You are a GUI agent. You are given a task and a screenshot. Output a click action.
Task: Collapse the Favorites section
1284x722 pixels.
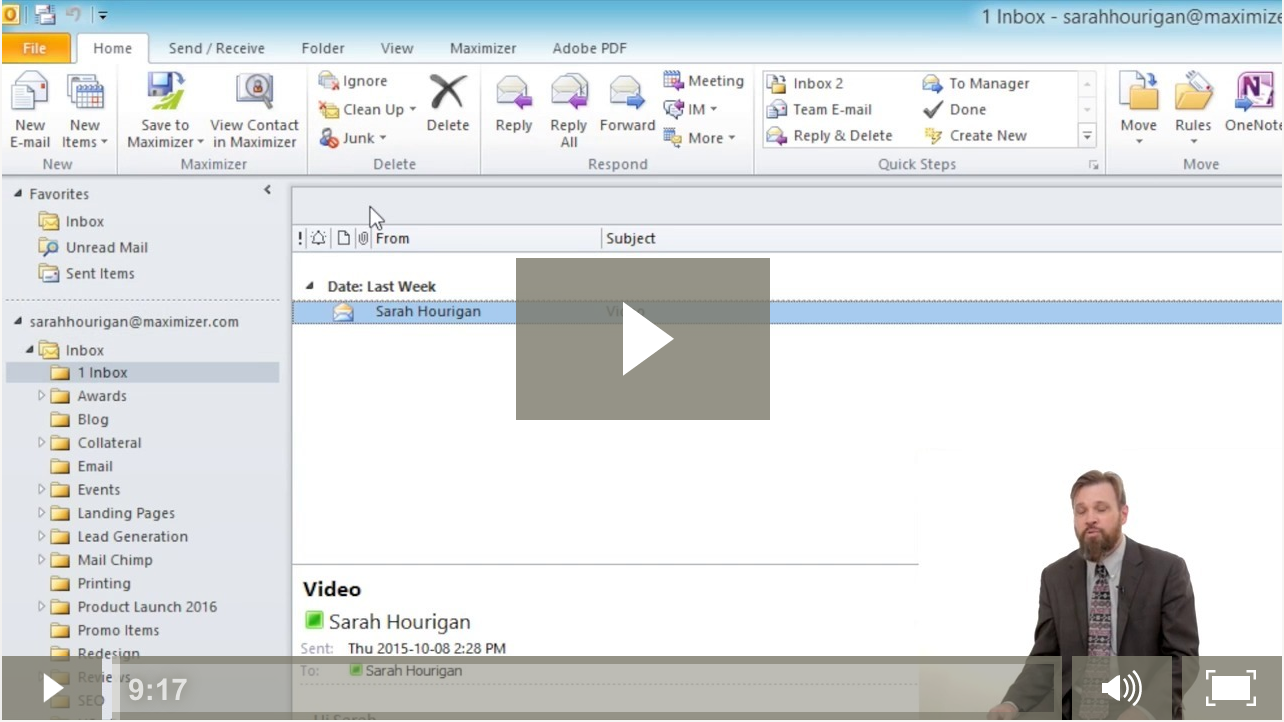tap(18, 193)
